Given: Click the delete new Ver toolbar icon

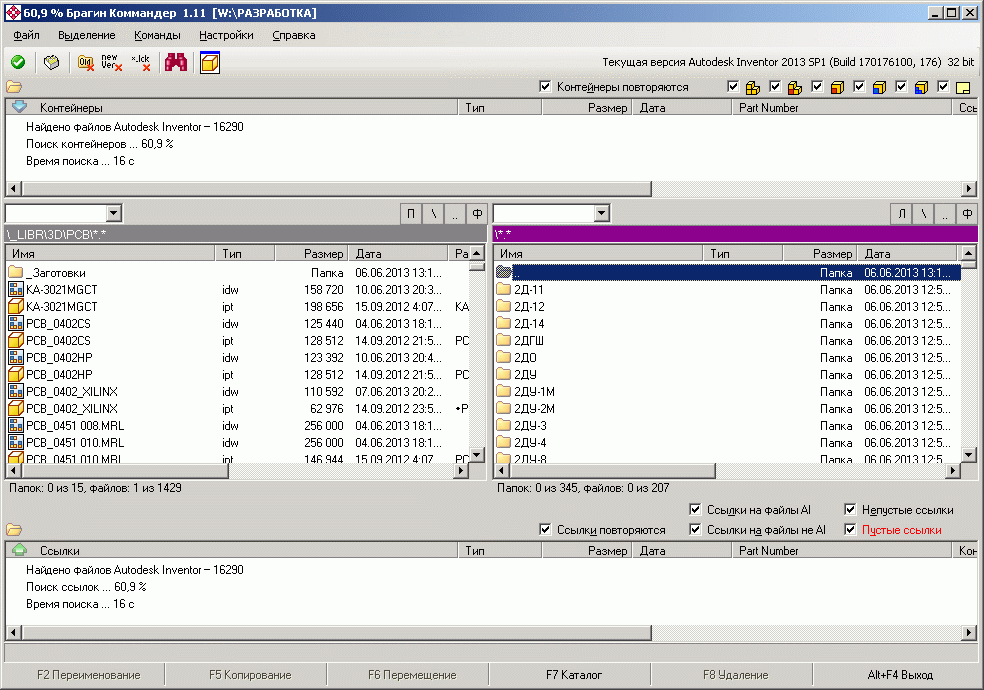Looking at the screenshot, I should (x=111, y=62).
